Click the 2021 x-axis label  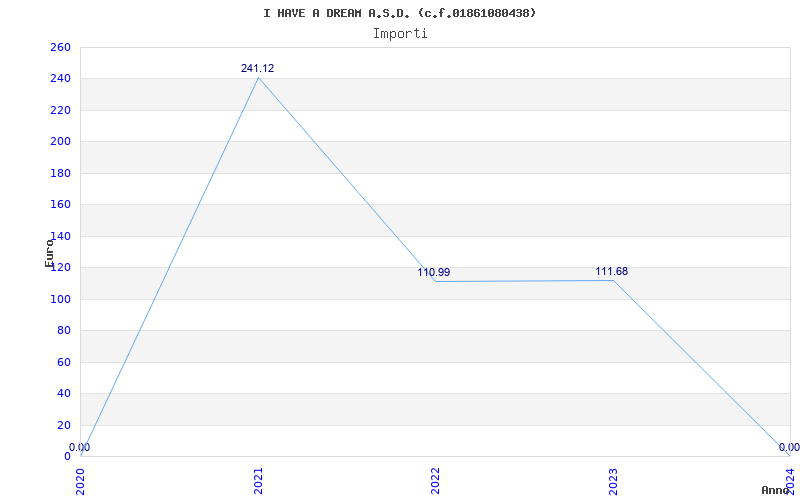point(258,482)
